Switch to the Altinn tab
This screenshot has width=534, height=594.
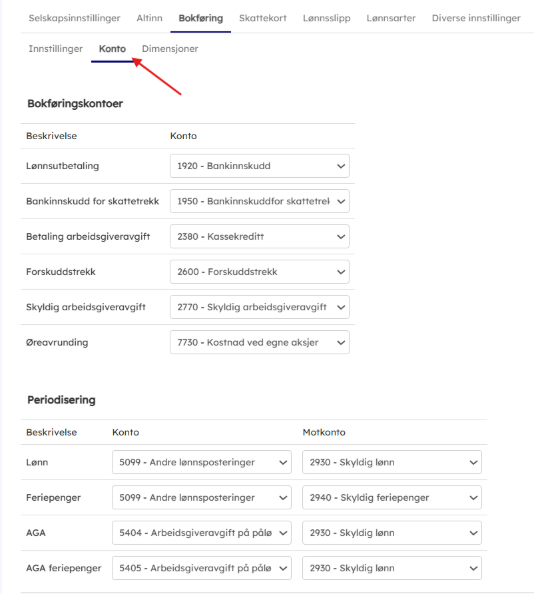(149, 18)
